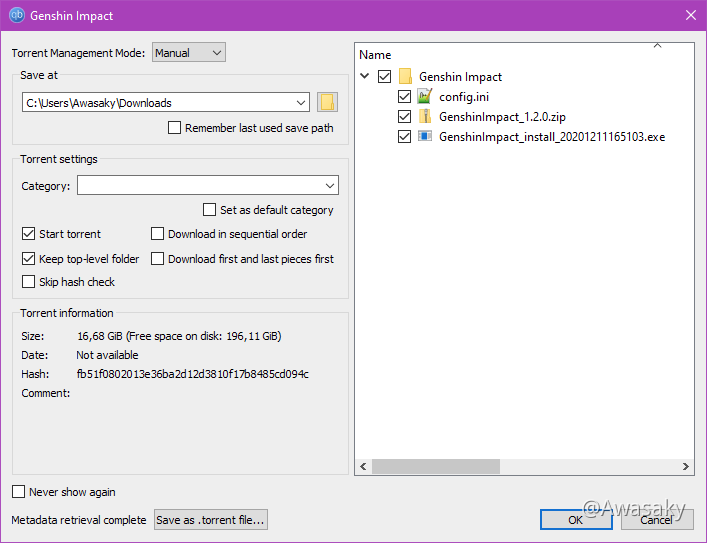The height and width of the screenshot is (543, 707).
Task: Click the browse folder icon next to save path
Action: click(327, 102)
